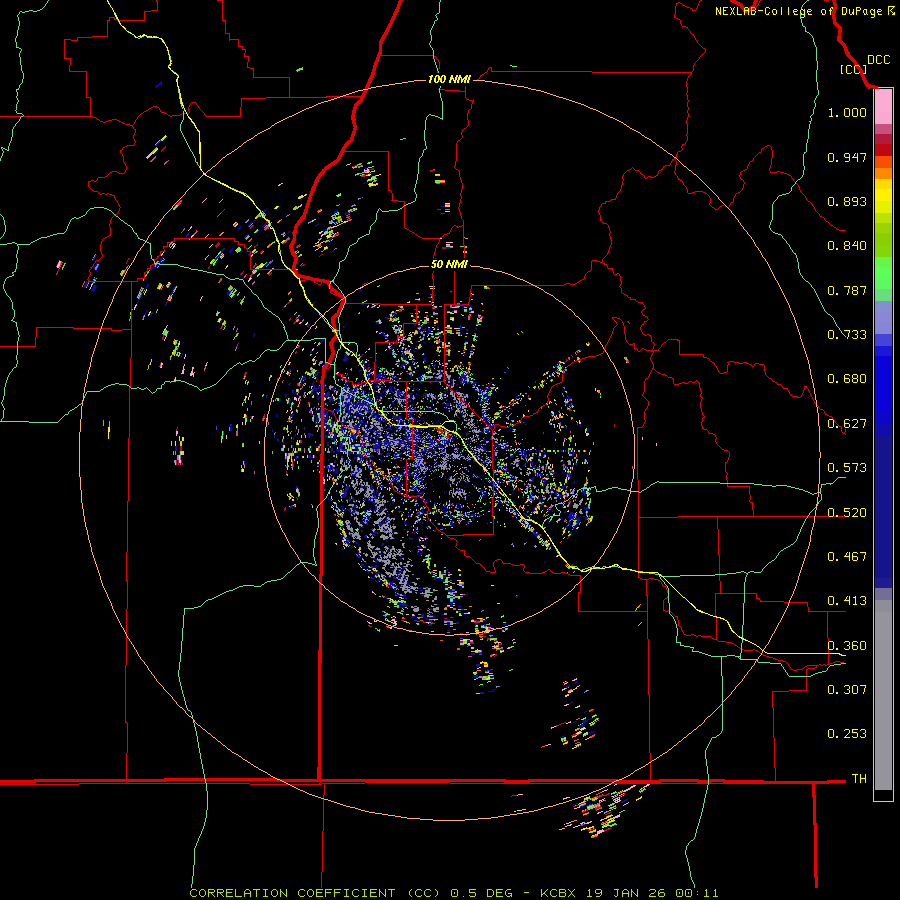Select the 0.947 color scale value

pos(847,157)
